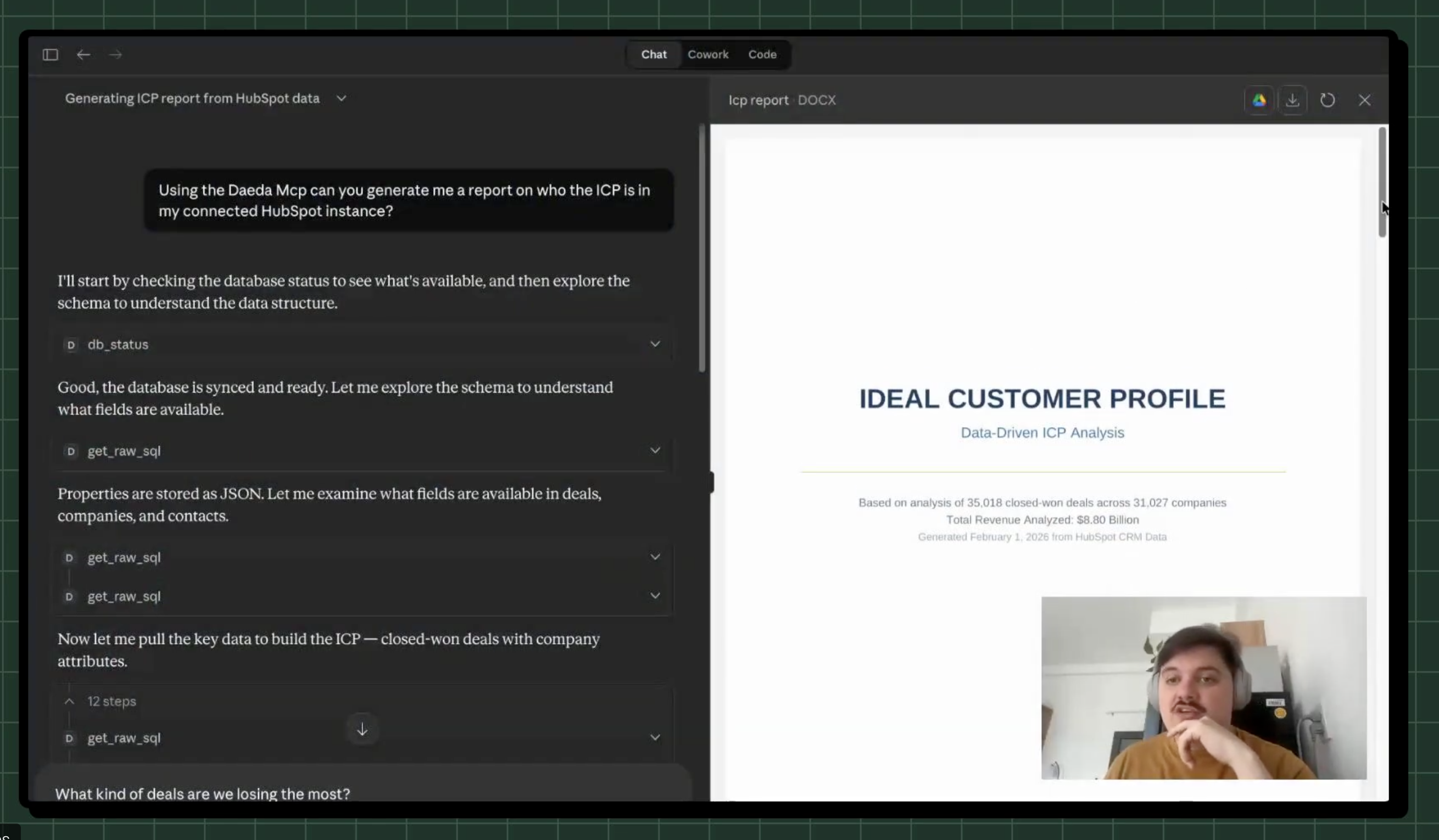The width and height of the screenshot is (1439, 840).
Task: Switch to the Code tab
Action: [762, 54]
